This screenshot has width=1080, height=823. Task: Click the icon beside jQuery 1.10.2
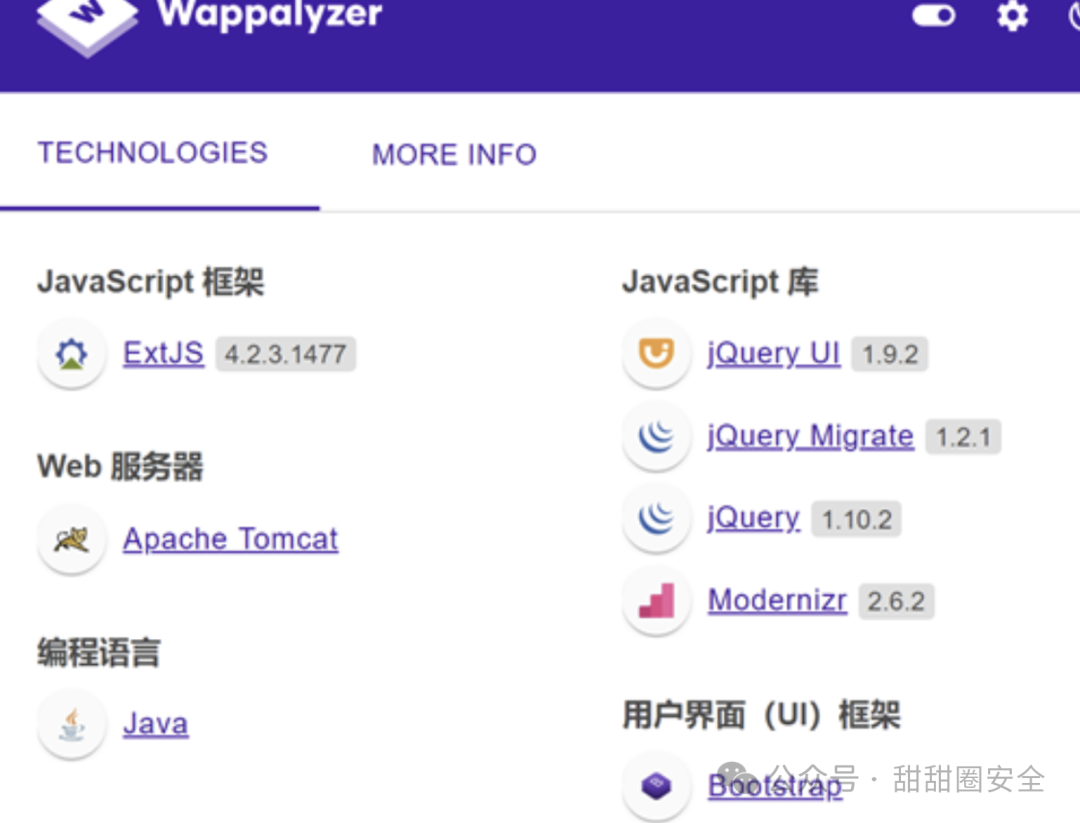pyautogui.click(x=656, y=519)
